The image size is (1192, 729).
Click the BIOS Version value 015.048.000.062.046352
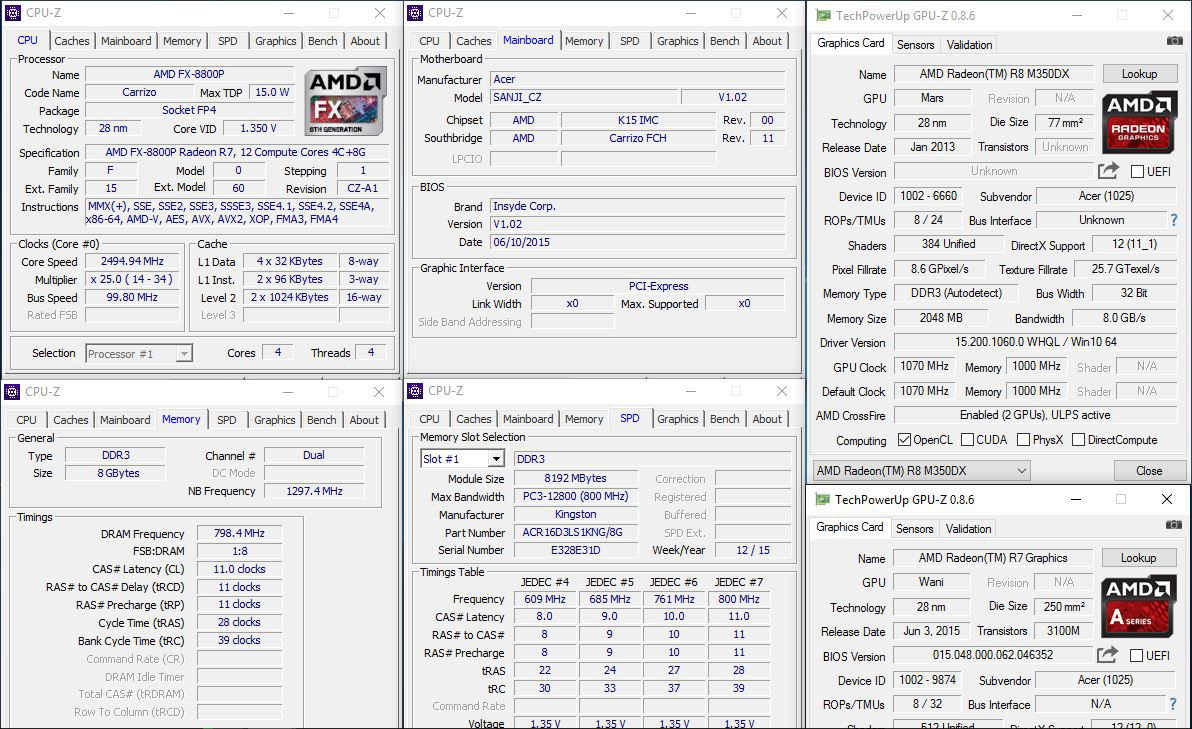[x=993, y=655]
